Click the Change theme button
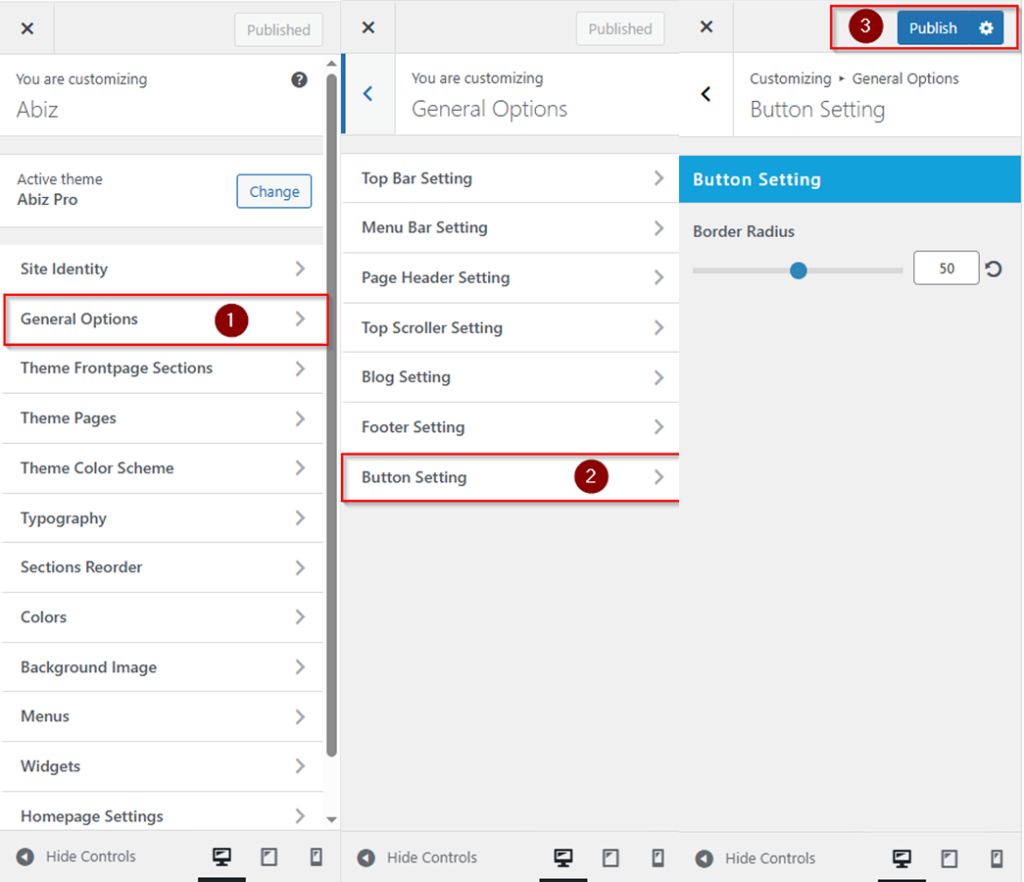 (x=274, y=191)
